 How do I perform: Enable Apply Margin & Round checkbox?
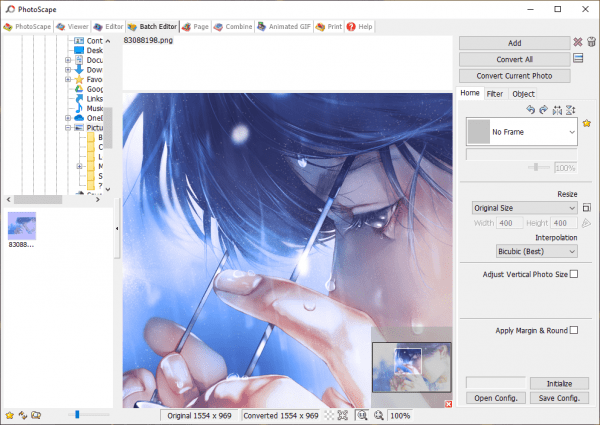[574, 330]
